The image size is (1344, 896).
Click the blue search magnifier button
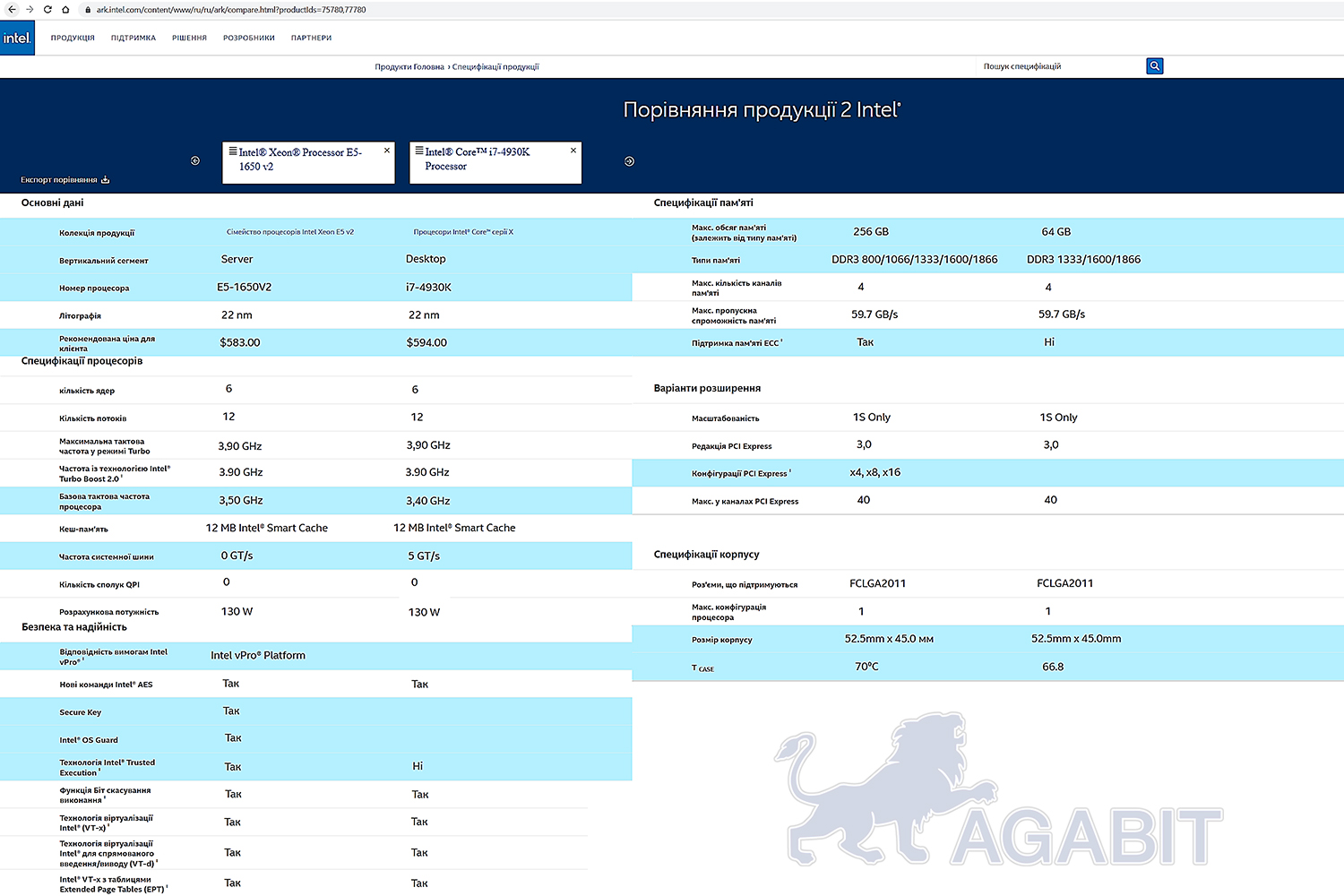point(1154,66)
